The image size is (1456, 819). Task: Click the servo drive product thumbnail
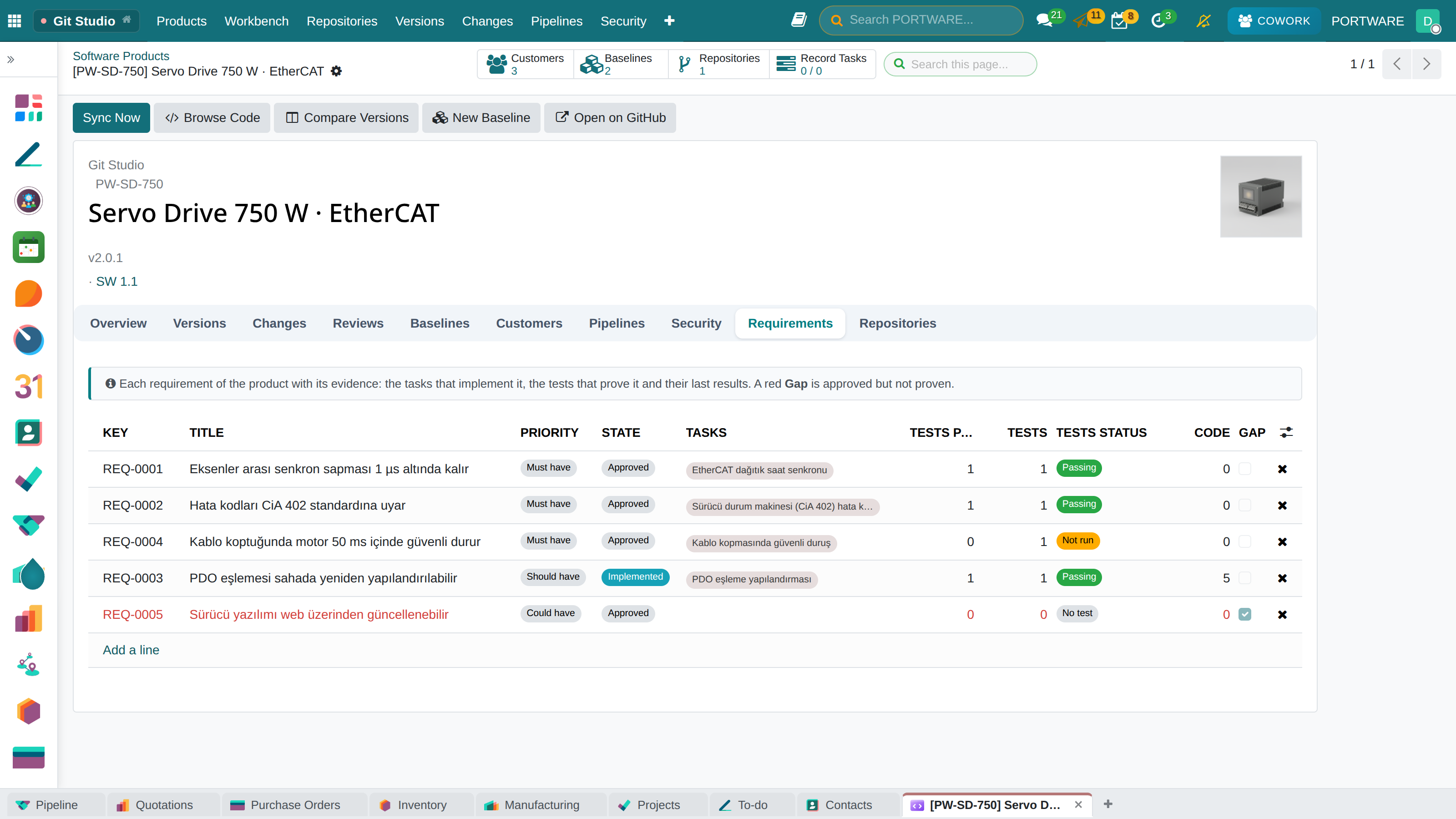click(1261, 197)
